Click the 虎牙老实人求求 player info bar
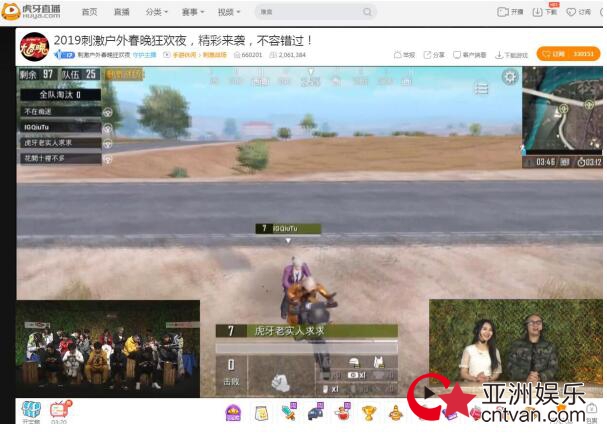Viewport: 607px width, 433px height. click(x=307, y=331)
